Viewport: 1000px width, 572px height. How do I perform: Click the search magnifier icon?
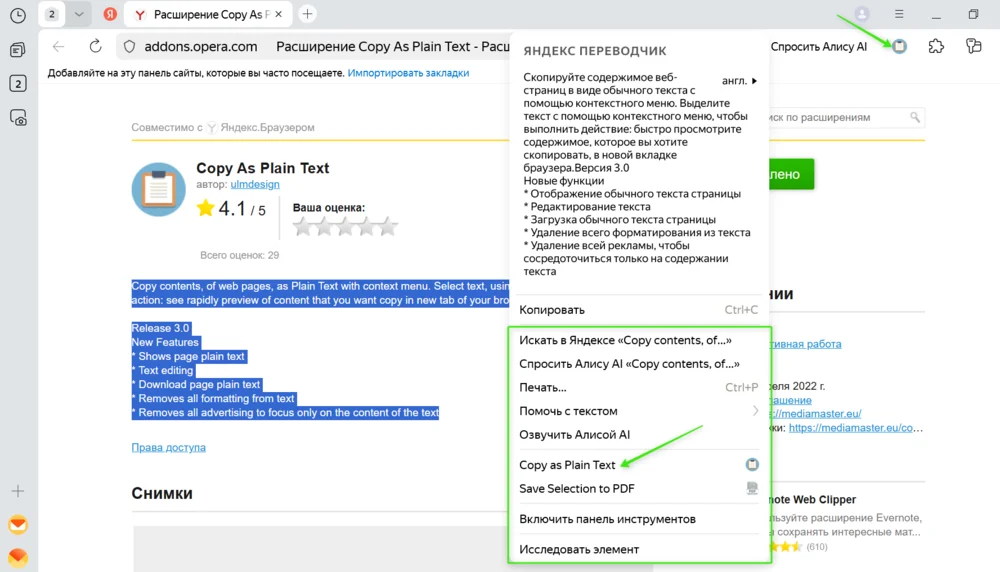(x=915, y=117)
